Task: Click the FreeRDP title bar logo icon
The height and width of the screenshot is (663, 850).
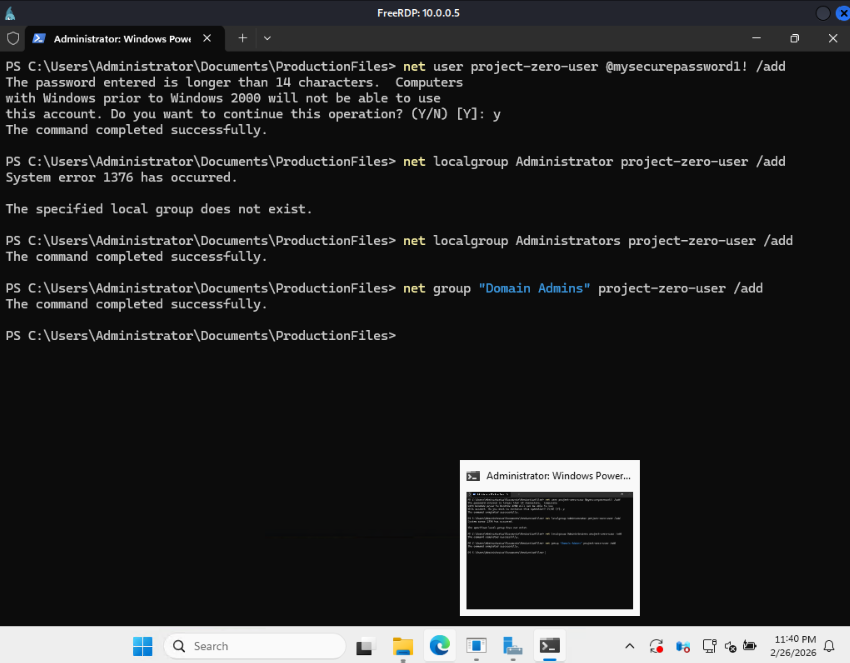Action: (10, 12)
